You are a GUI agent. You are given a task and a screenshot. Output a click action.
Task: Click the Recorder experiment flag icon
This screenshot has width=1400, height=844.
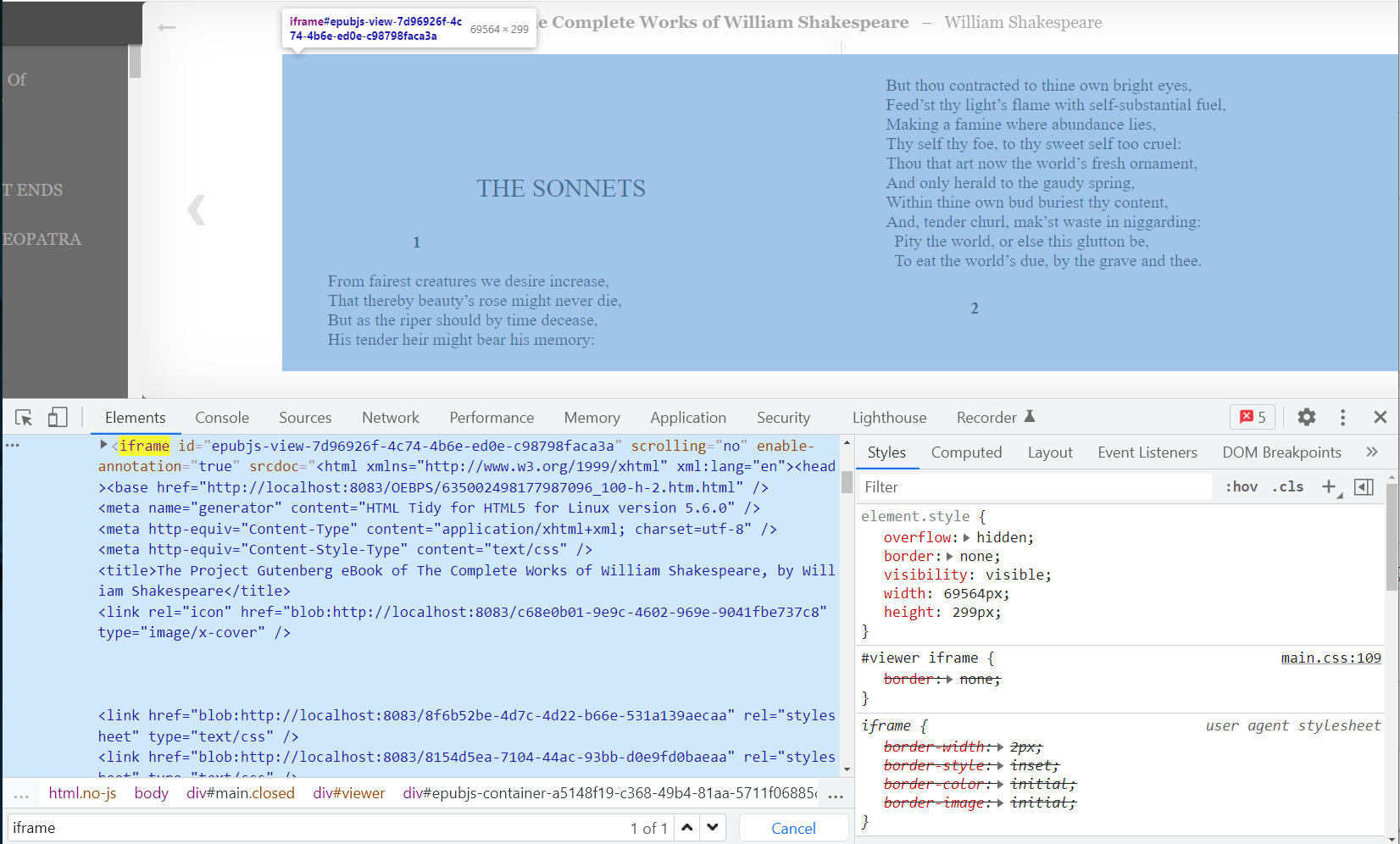tap(1028, 414)
